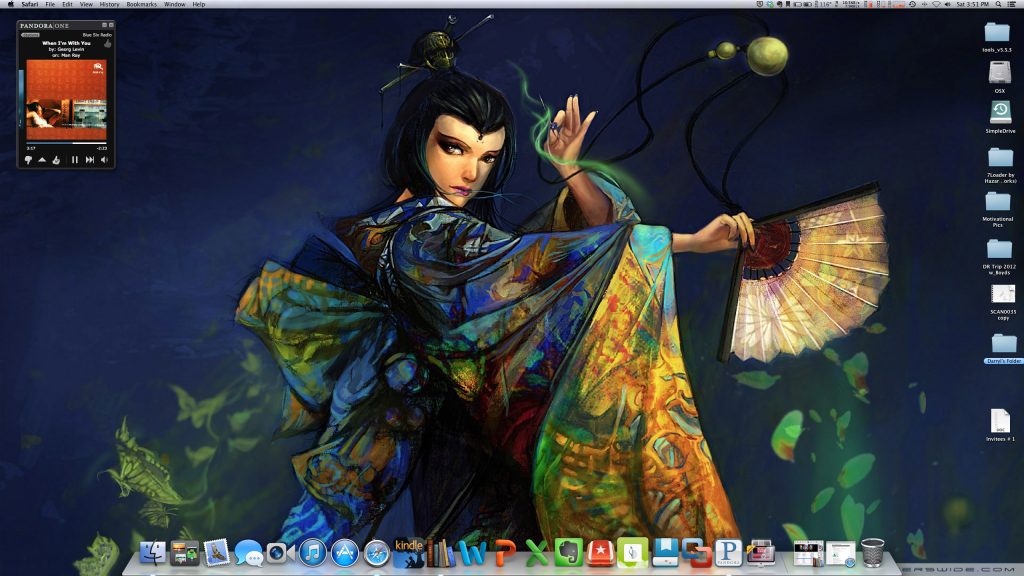Launch Microsoft PowerPoint from the Dock
The width and height of the screenshot is (1024, 576).
(x=505, y=553)
